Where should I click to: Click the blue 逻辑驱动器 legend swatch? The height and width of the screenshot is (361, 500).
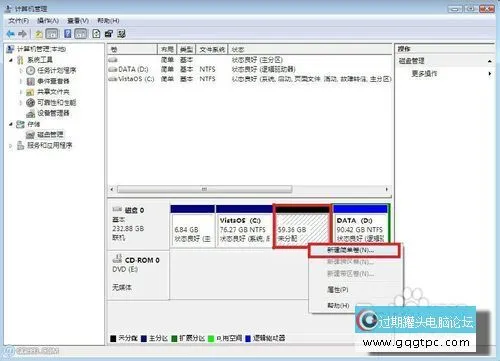(248, 339)
